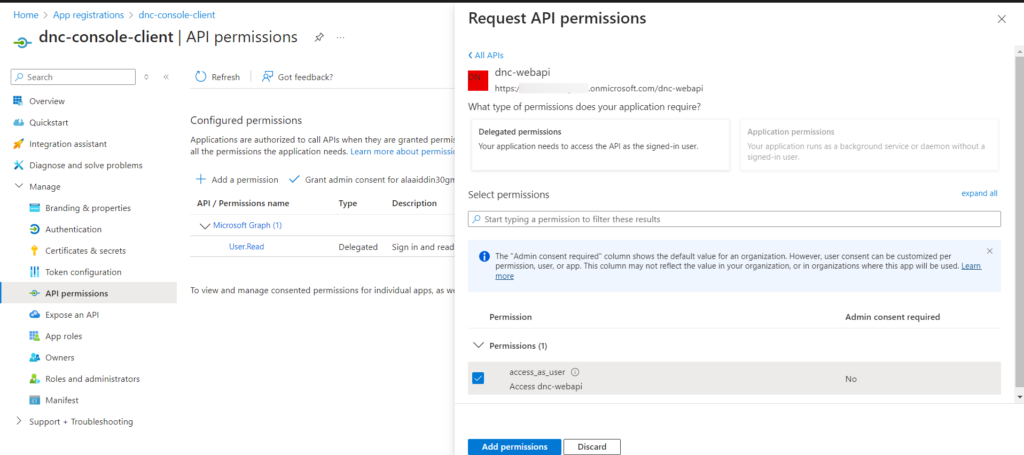Click the sidebar Search field
1024x455 pixels.
tap(73, 77)
